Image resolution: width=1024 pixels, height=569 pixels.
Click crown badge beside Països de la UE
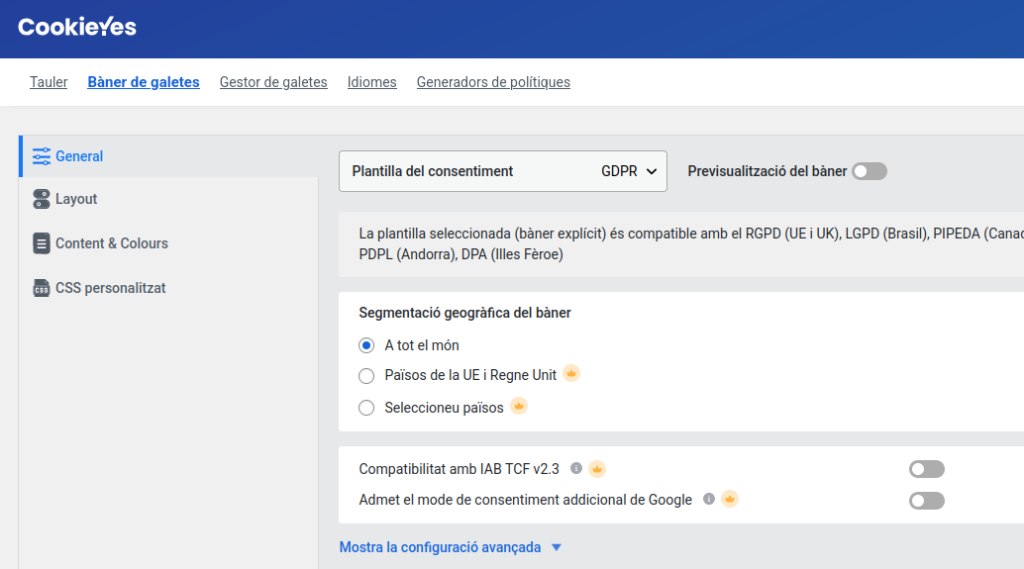[x=572, y=374]
